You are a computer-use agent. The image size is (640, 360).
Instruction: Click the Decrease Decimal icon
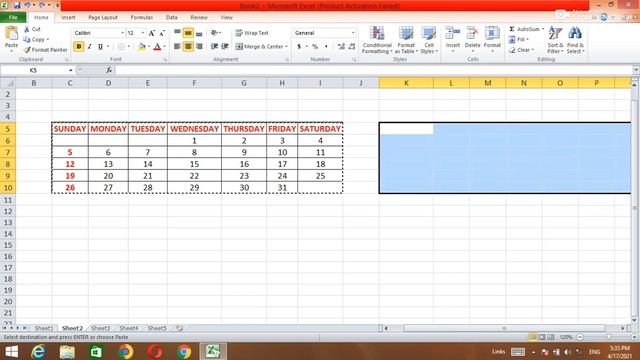352,47
